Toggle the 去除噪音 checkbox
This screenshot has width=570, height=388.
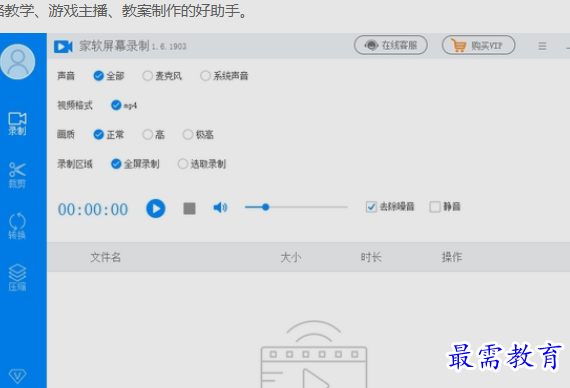[x=371, y=207]
